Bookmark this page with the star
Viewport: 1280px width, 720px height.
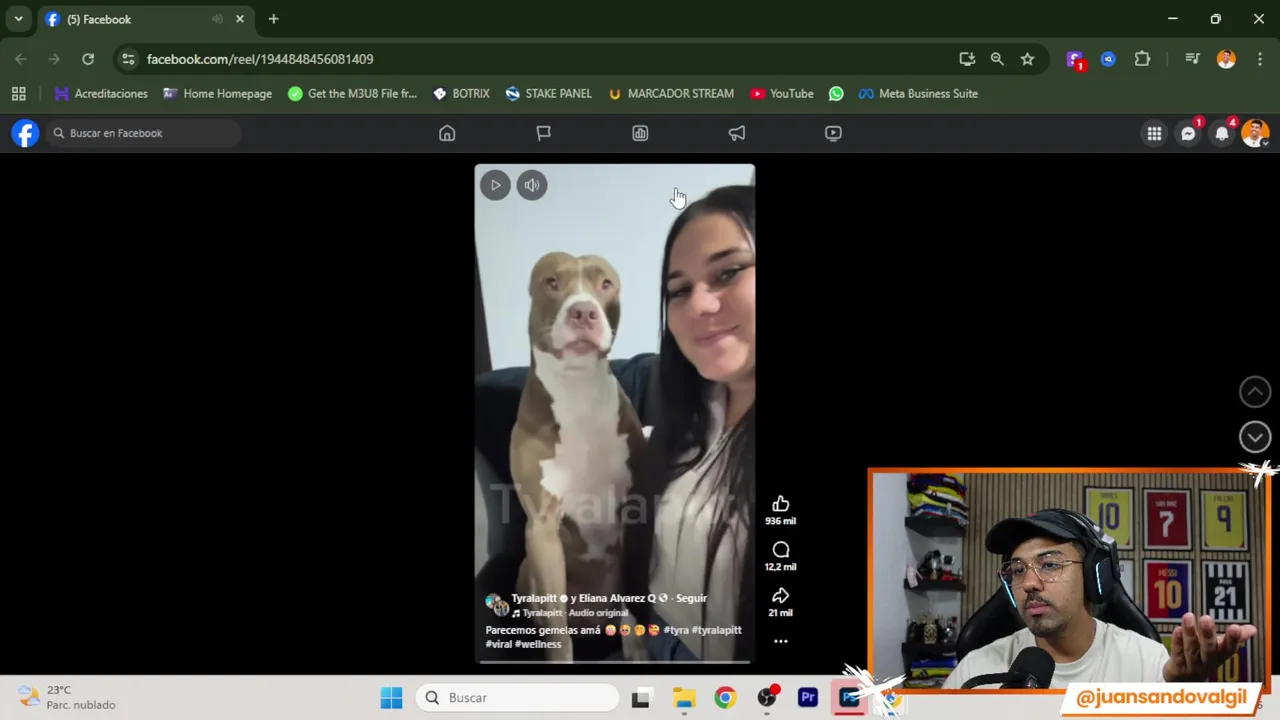(1027, 59)
